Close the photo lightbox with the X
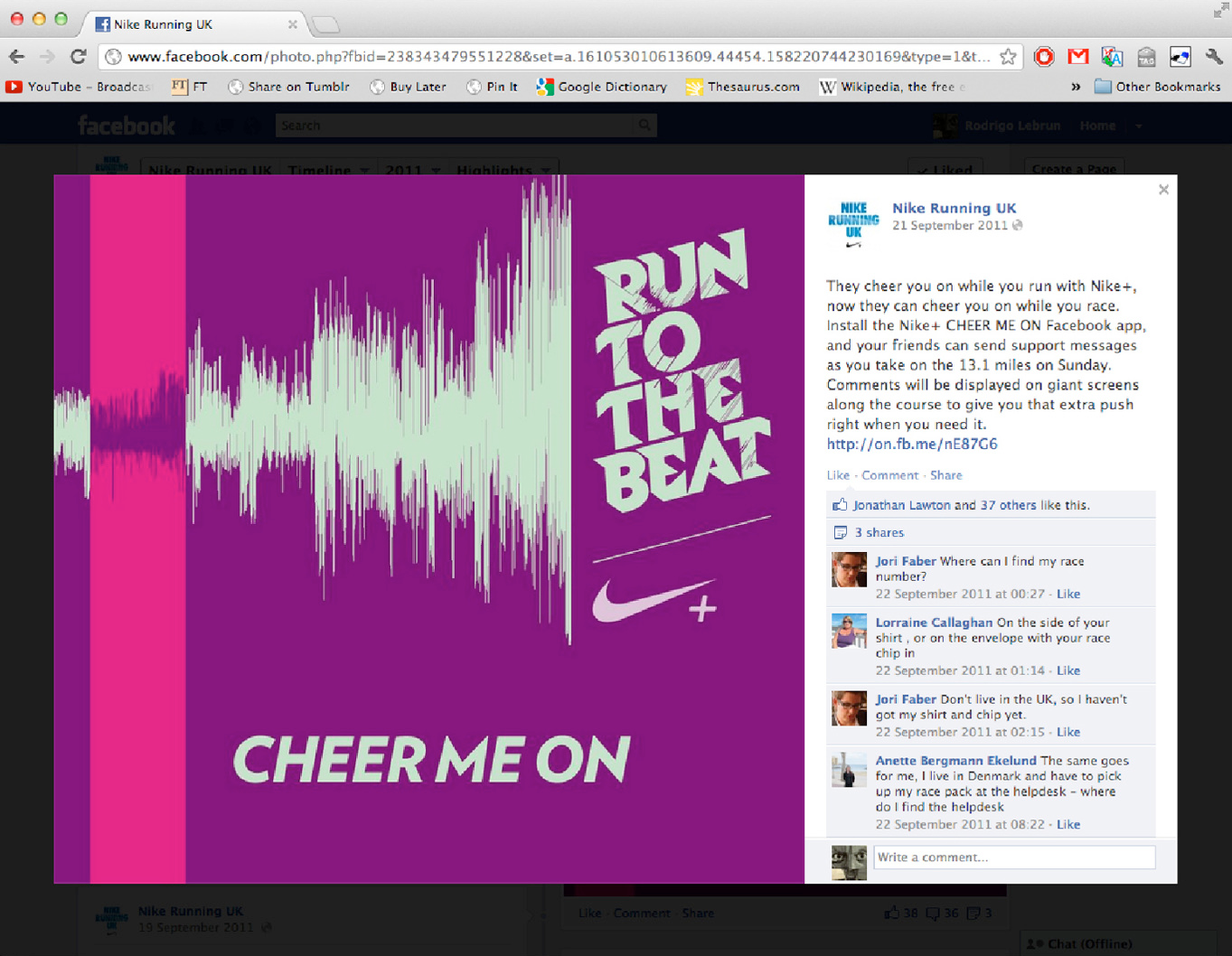The height and width of the screenshot is (956, 1232). click(1163, 190)
